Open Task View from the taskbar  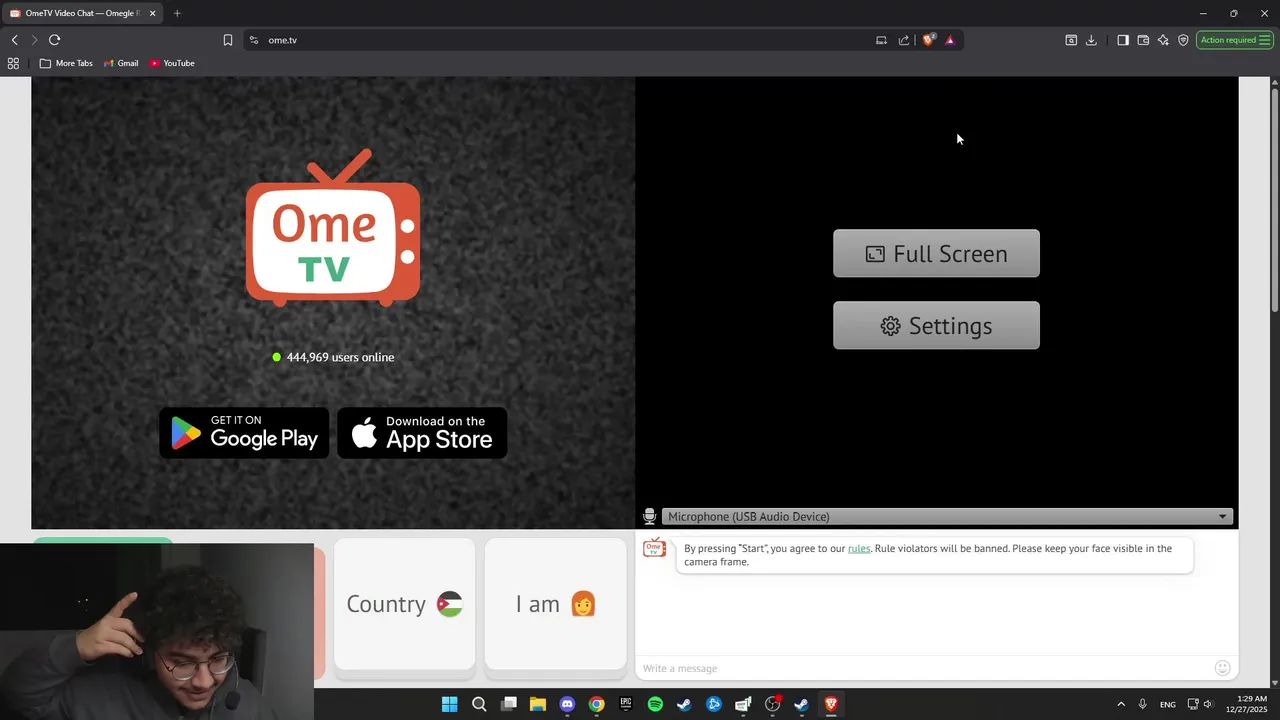click(509, 704)
